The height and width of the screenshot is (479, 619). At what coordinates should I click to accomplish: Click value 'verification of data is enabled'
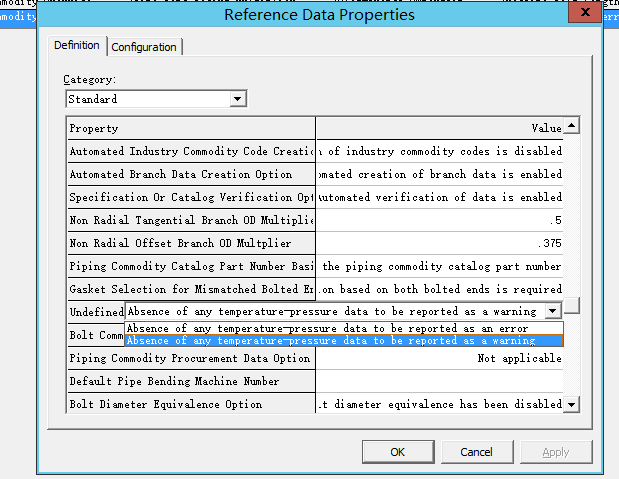pos(439,197)
